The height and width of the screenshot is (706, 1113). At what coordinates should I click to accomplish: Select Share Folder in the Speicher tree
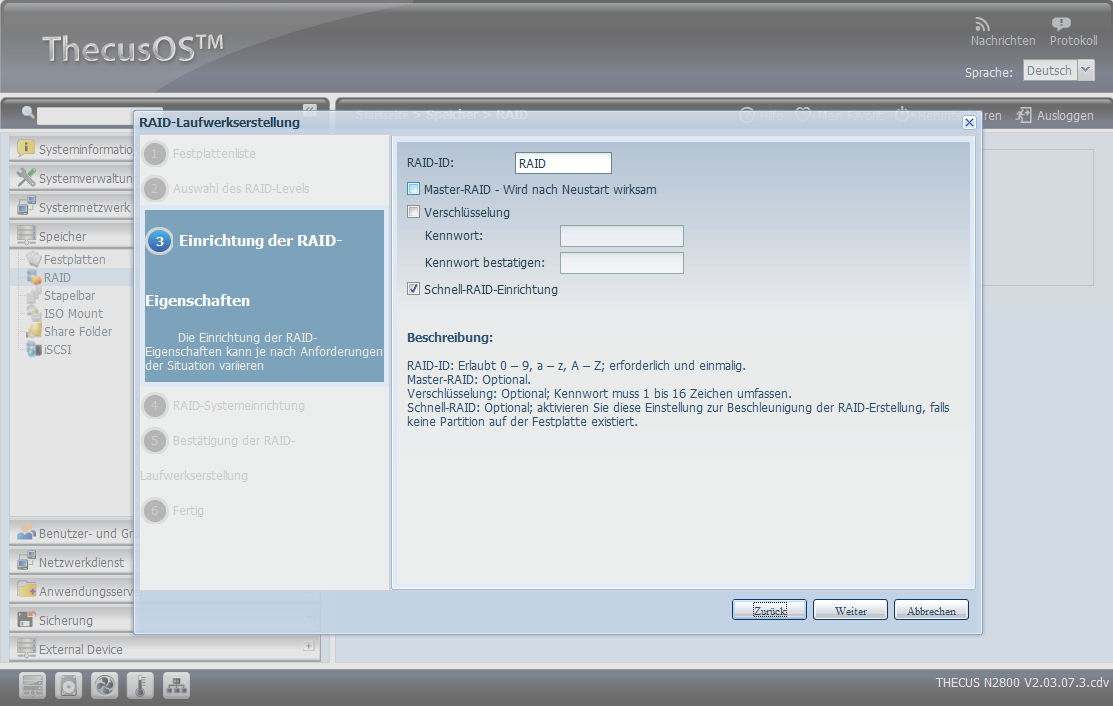pyautogui.click(x=78, y=331)
